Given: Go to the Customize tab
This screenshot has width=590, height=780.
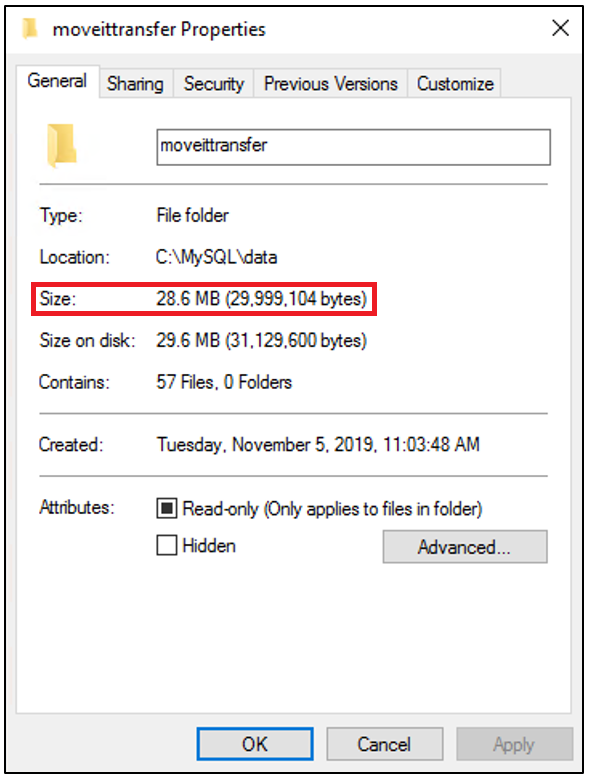Looking at the screenshot, I should 455,84.
